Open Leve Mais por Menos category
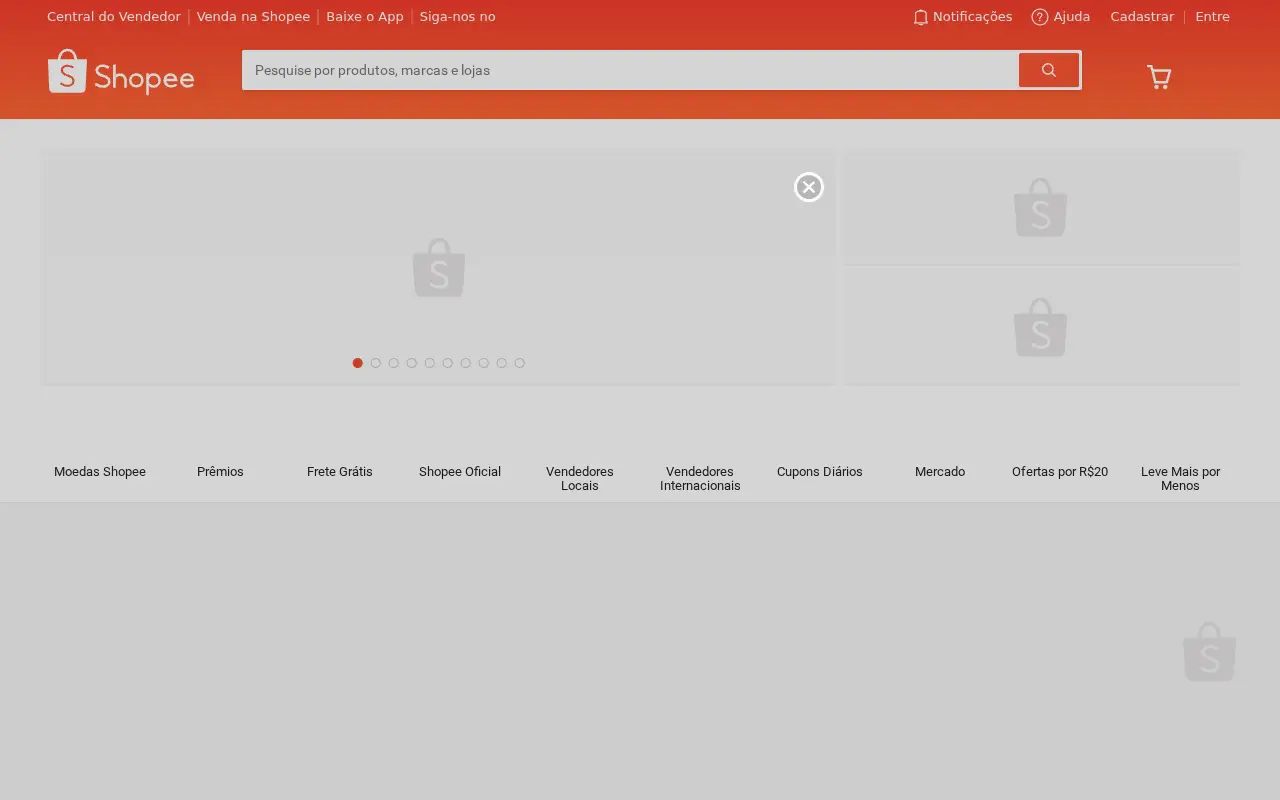 (1180, 478)
